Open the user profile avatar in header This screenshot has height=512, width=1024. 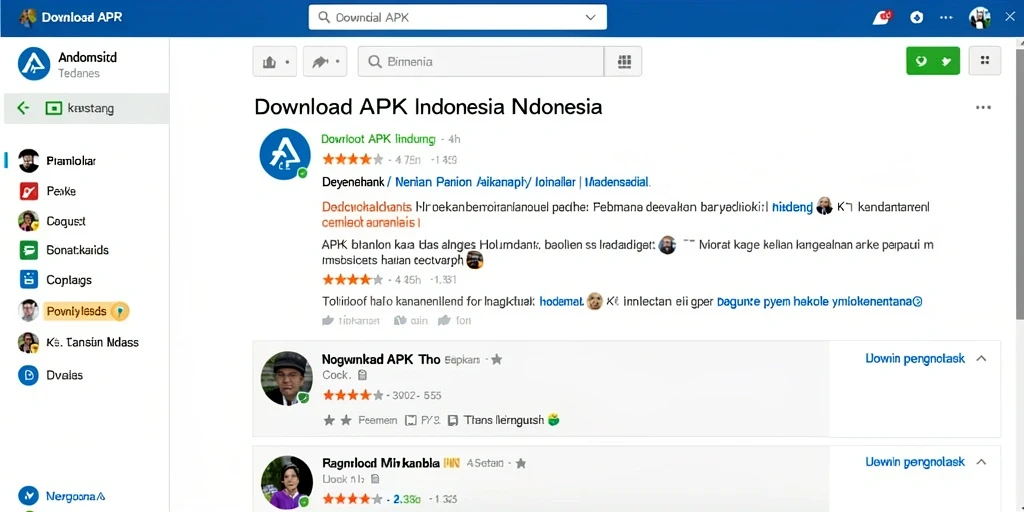point(980,18)
